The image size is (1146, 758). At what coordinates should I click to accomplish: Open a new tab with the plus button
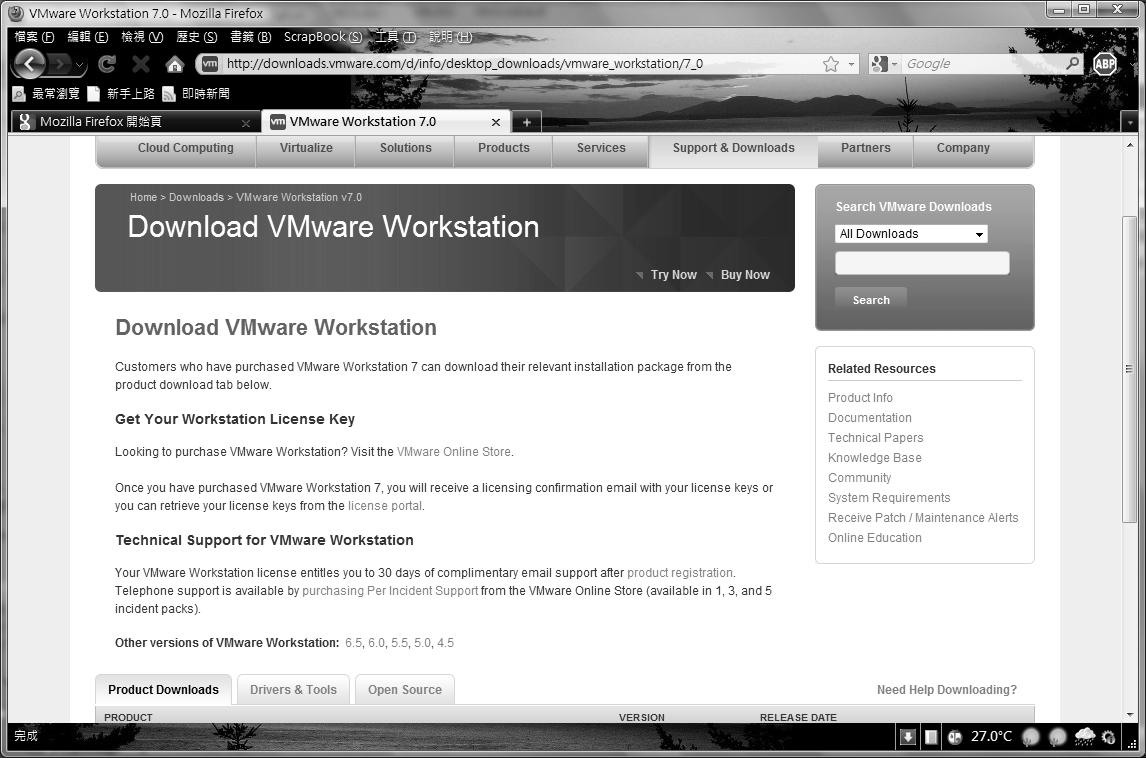coord(526,122)
